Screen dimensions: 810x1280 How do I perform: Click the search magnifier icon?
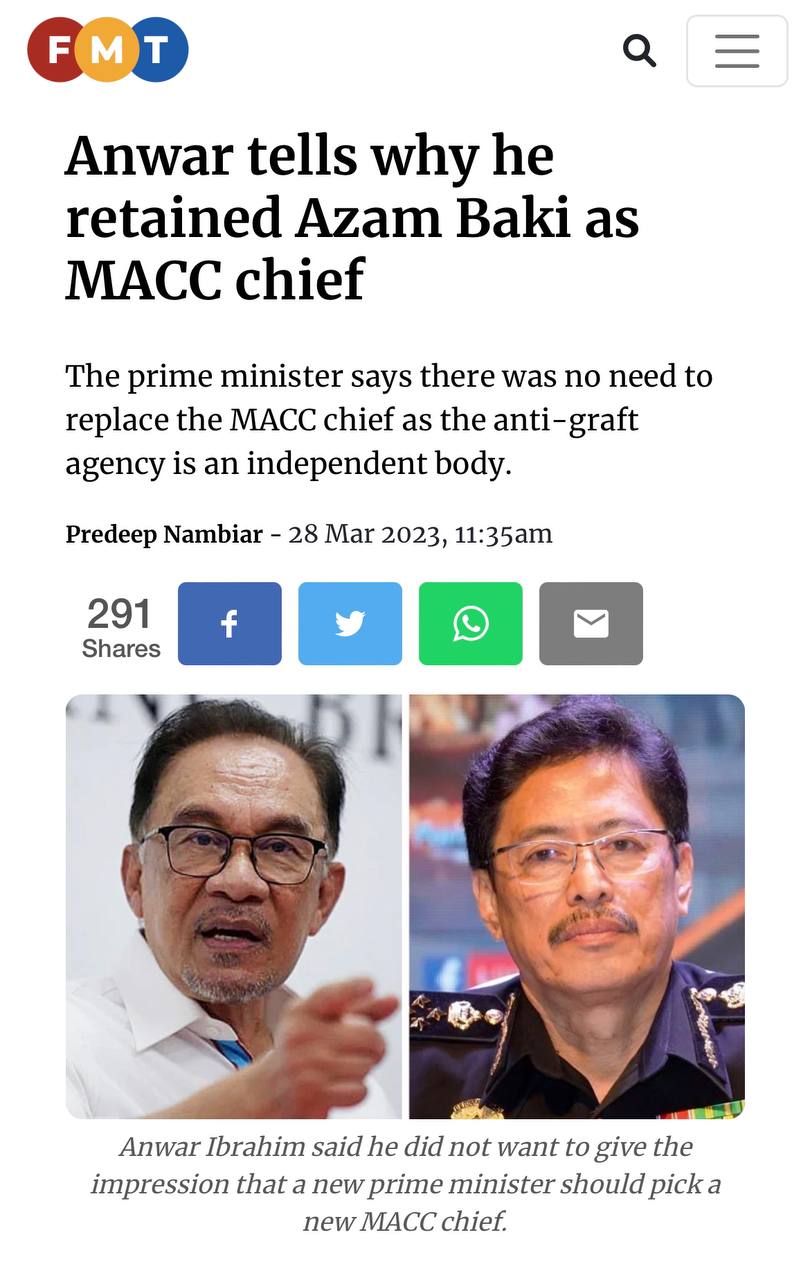click(x=639, y=50)
